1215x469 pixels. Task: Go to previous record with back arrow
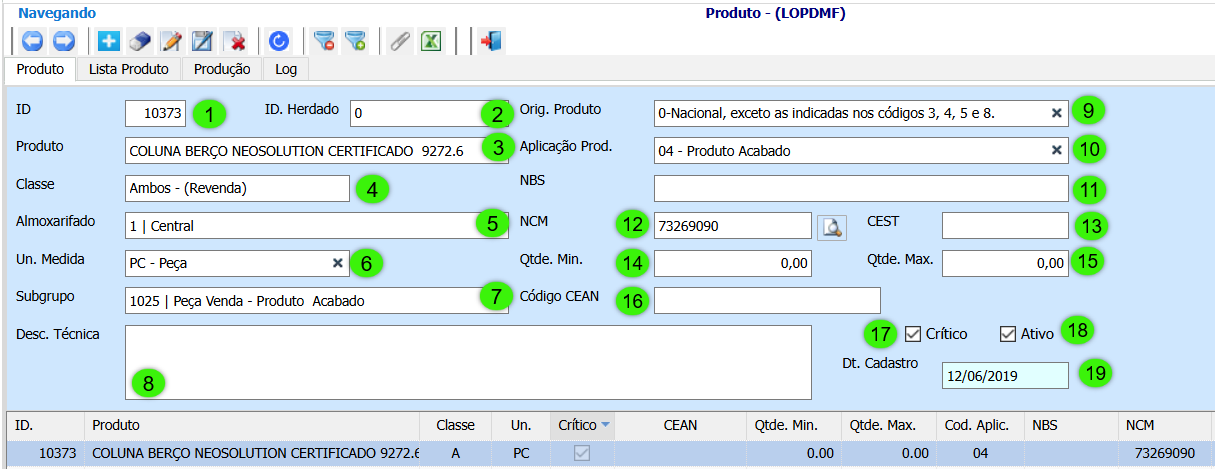33,41
